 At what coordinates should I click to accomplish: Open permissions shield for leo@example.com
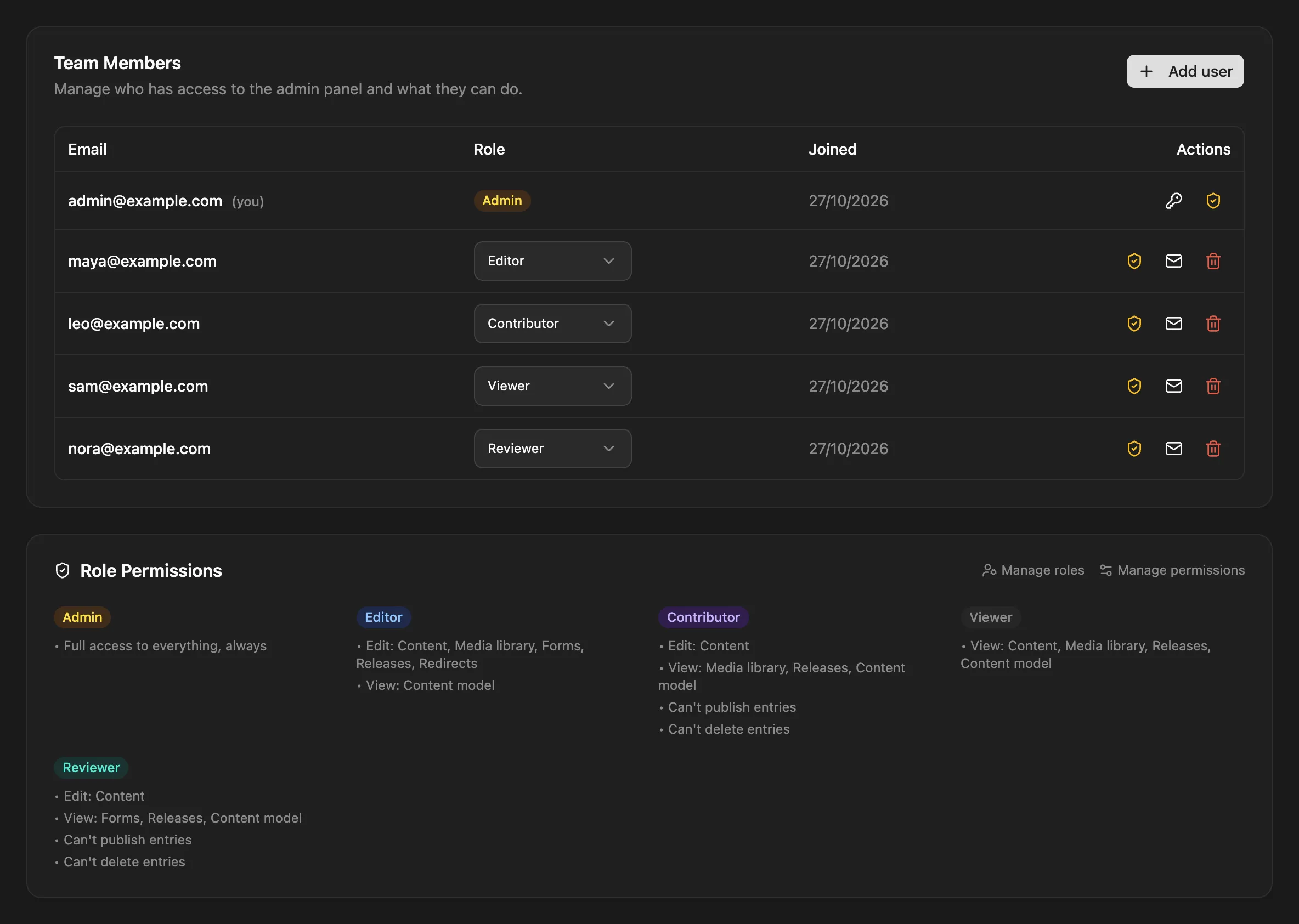pyautogui.click(x=1134, y=324)
